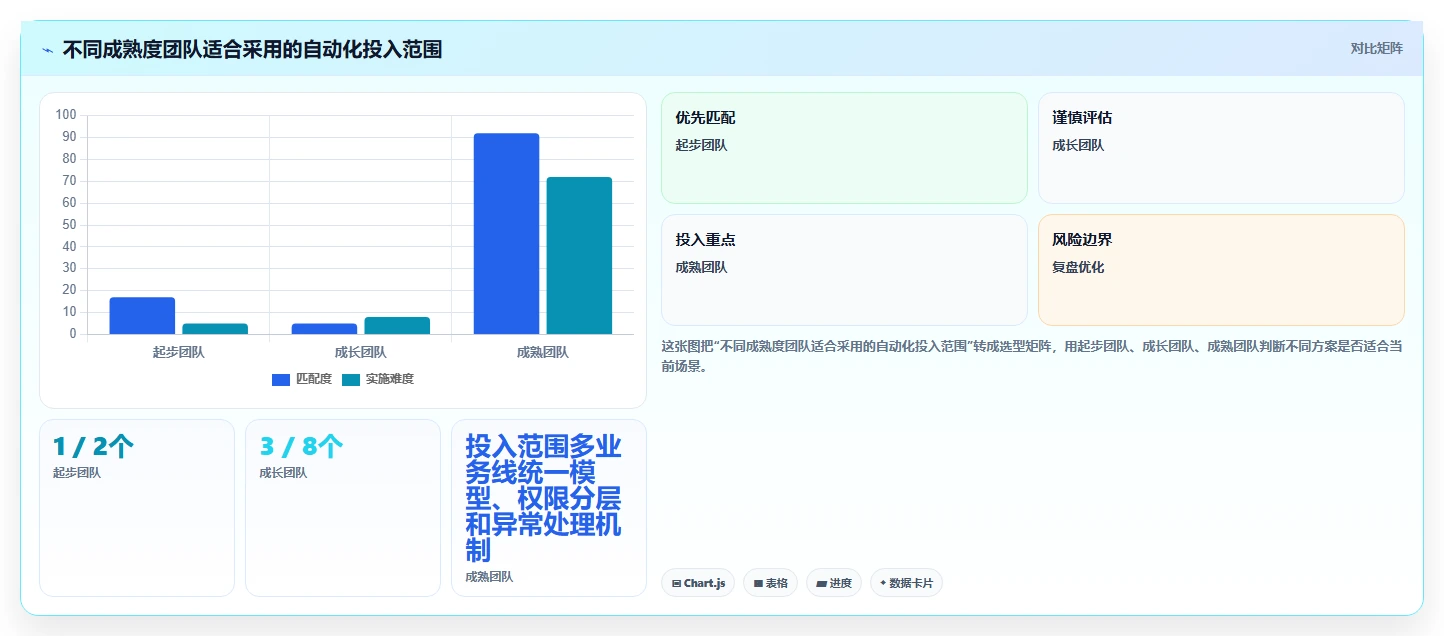The height and width of the screenshot is (636, 1444).
Task: Toggle the 实施难度 legend item
Action: (x=378, y=379)
